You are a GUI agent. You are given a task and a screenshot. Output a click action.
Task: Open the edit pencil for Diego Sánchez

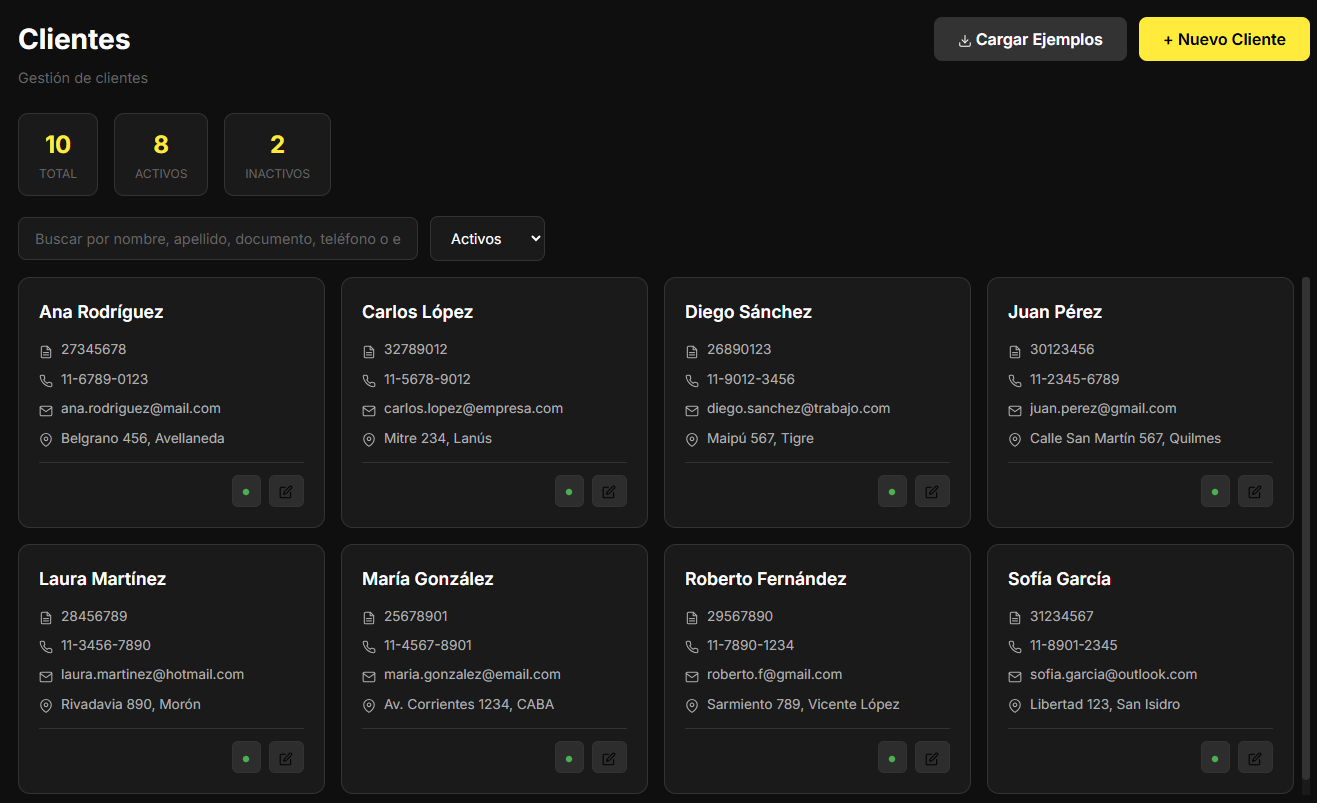pyautogui.click(x=932, y=491)
